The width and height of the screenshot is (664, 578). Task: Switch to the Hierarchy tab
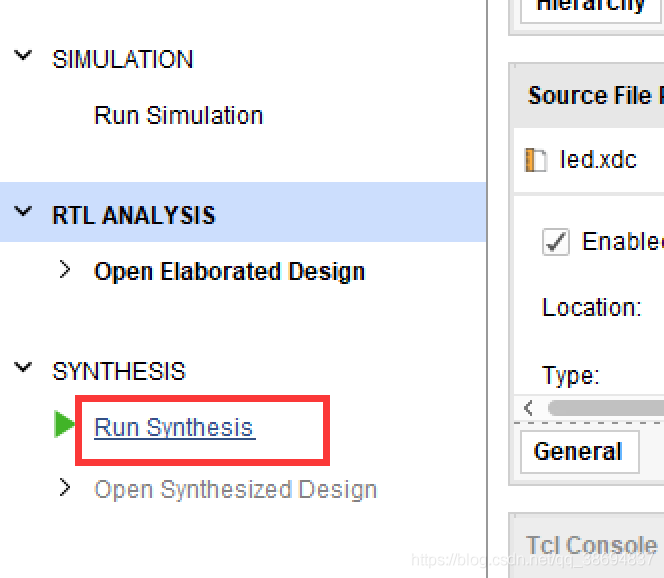pos(592,8)
